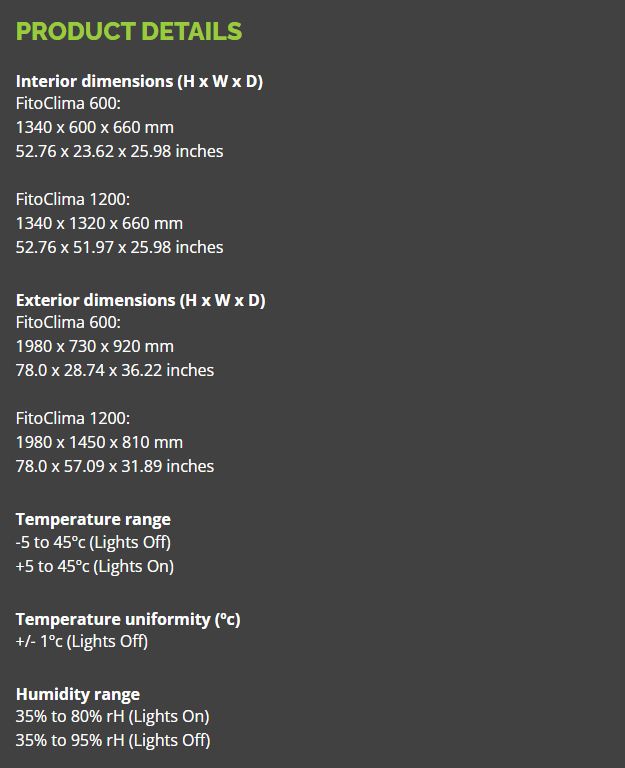The width and height of the screenshot is (625, 768).
Task: Select the 52.76 x 23.62 x 25.98 inches line
Action: tap(120, 151)
